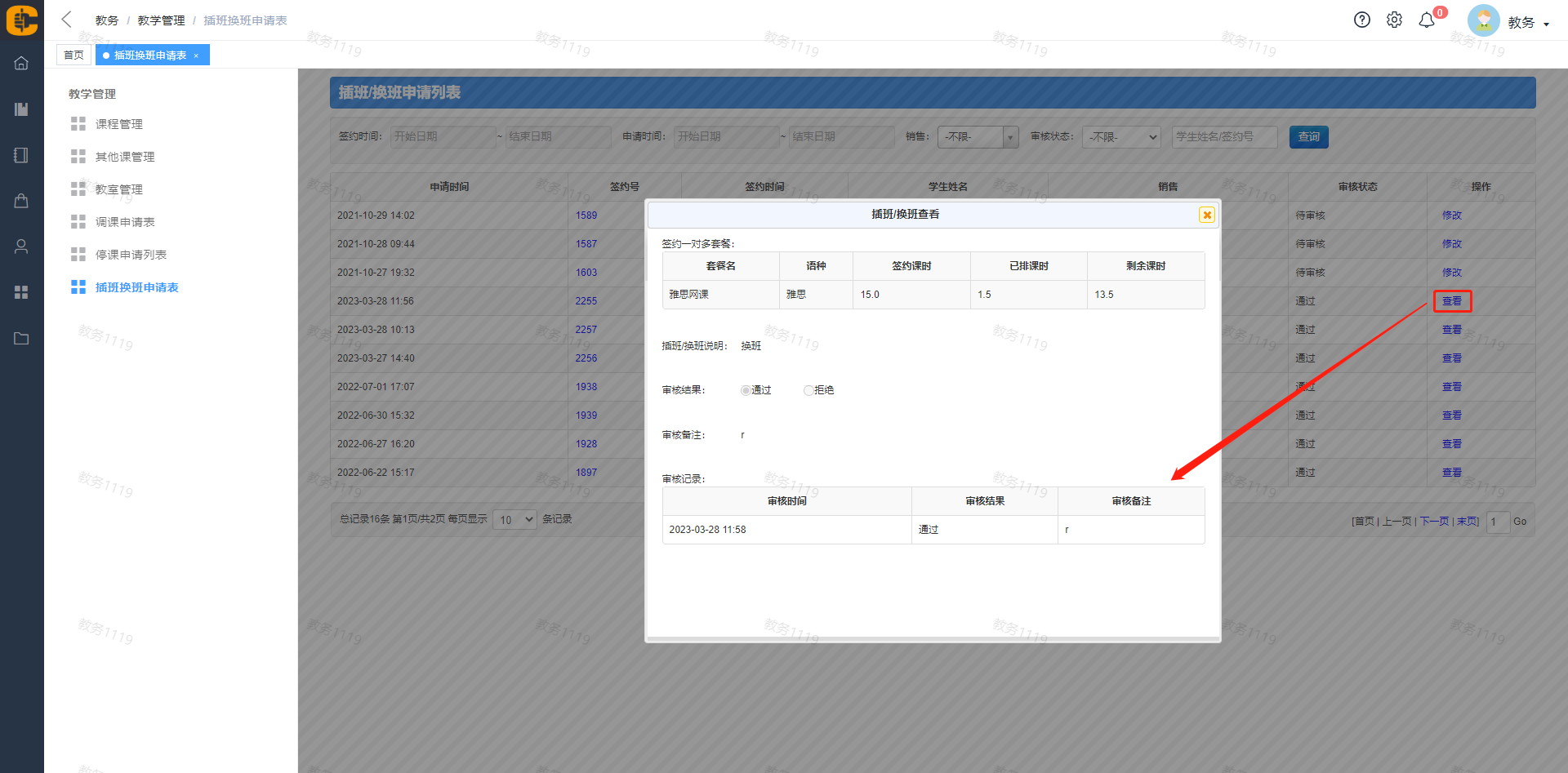The image size is (1568, 773).
Task: Select the 拒绝 radio button
Action: coord(808,390)
